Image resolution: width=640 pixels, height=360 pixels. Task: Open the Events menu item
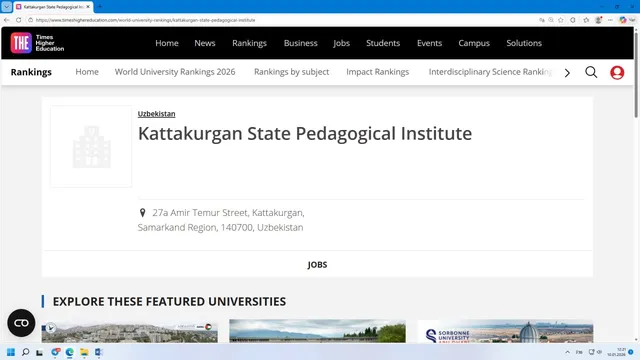tap(429, 43)
